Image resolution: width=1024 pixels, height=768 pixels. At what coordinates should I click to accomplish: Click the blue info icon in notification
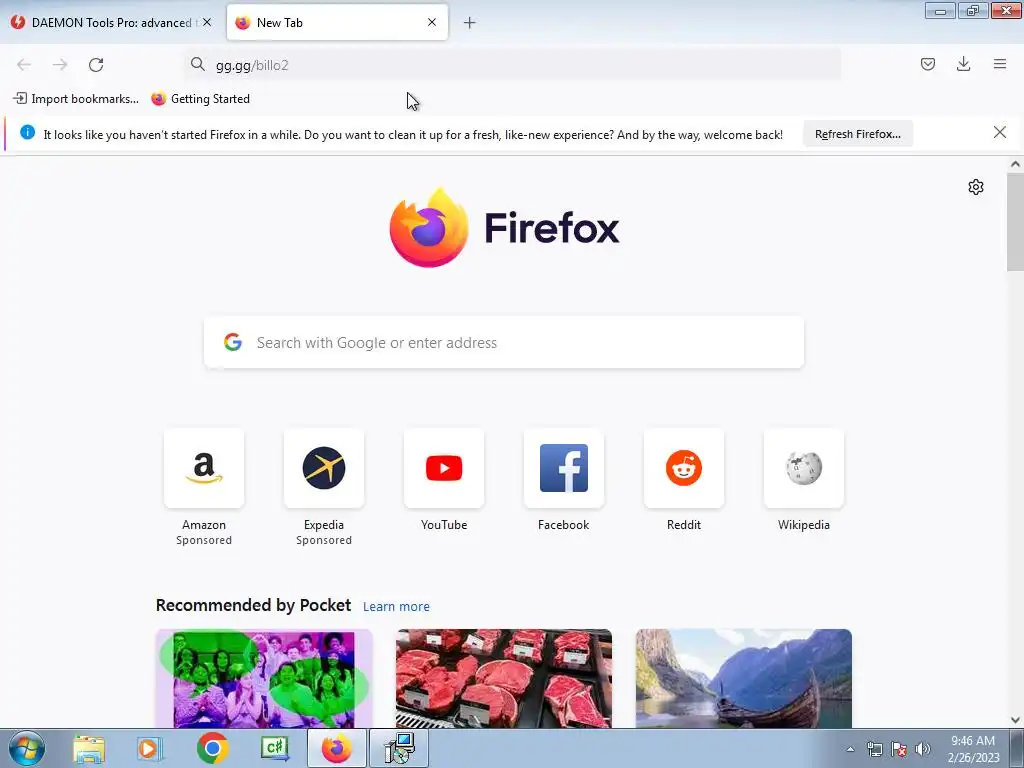click(27, 133)
